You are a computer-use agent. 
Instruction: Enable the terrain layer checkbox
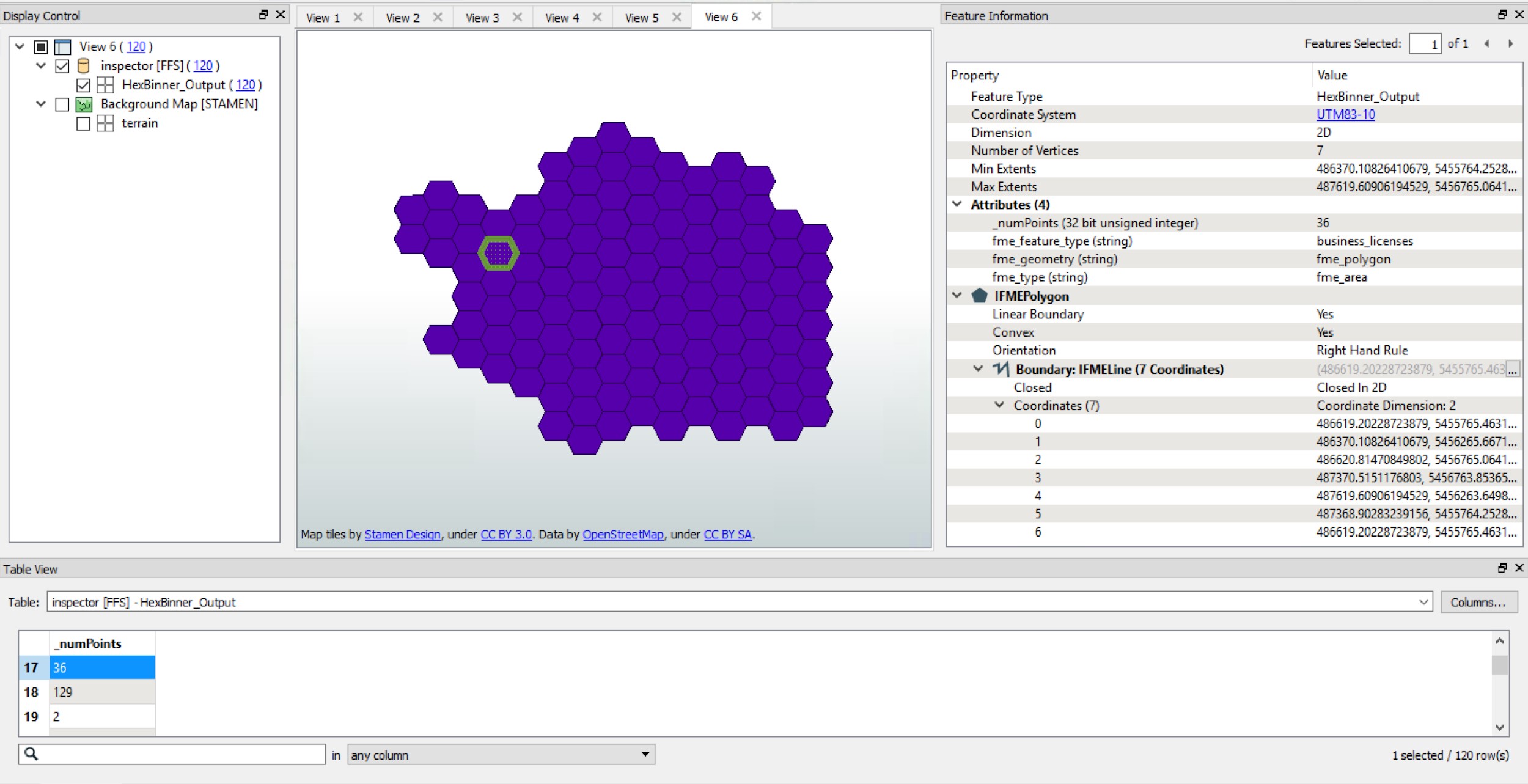pyautogui.click(x=84, y=123)
